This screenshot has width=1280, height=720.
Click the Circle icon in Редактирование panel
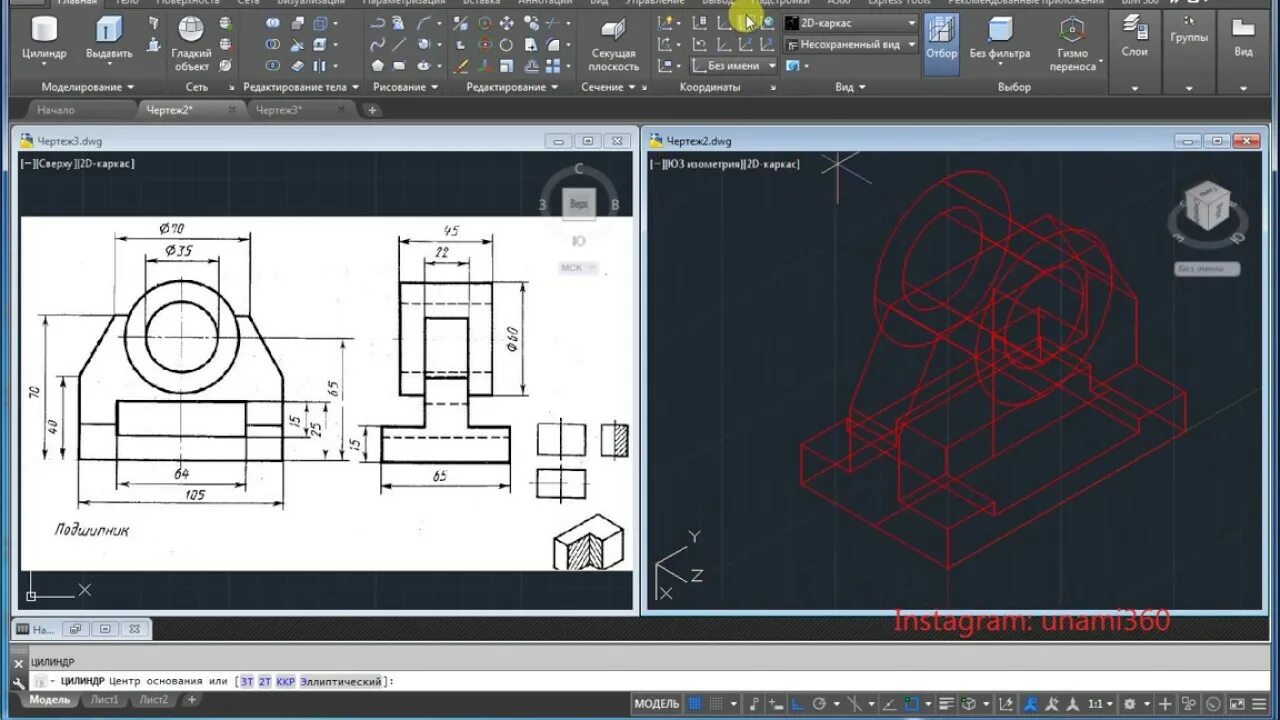(x=506, y=44)
